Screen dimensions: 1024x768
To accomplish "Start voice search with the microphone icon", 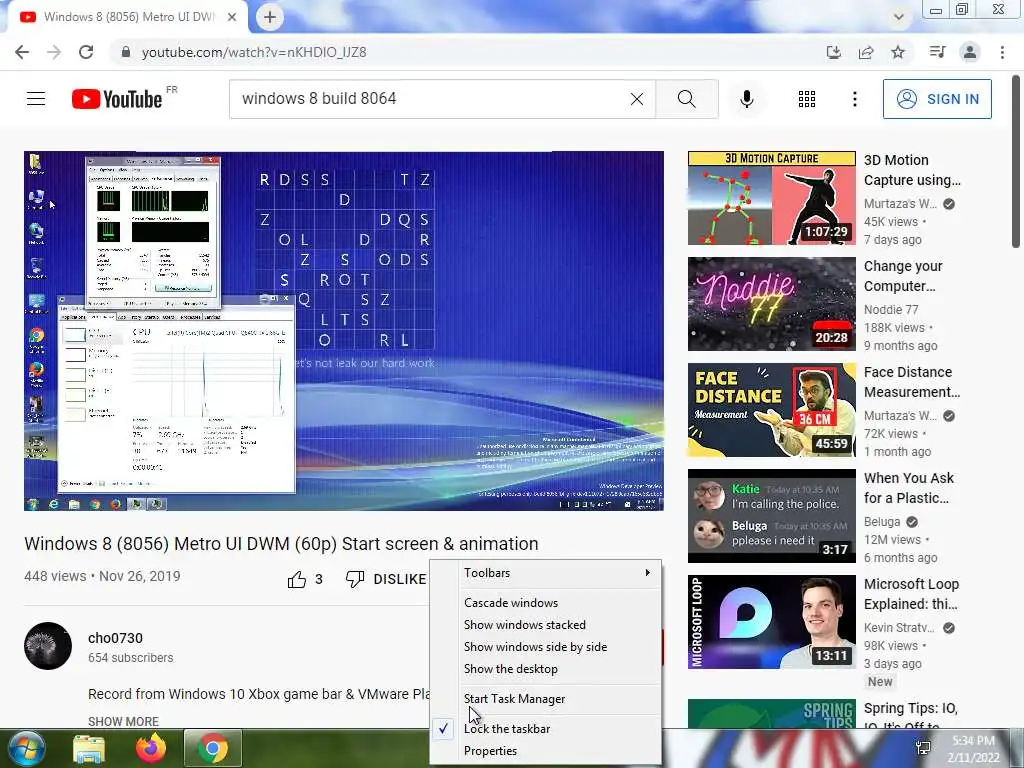I will [747, 99].
